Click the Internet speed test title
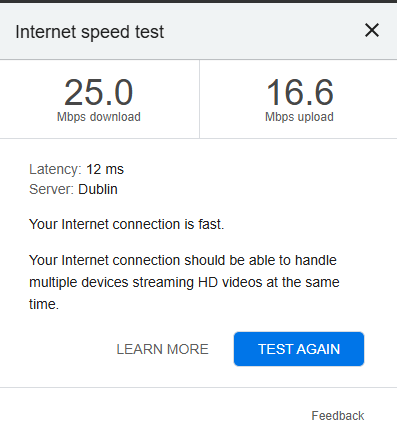Screen dimensions: 397x448 pos(90,32)
